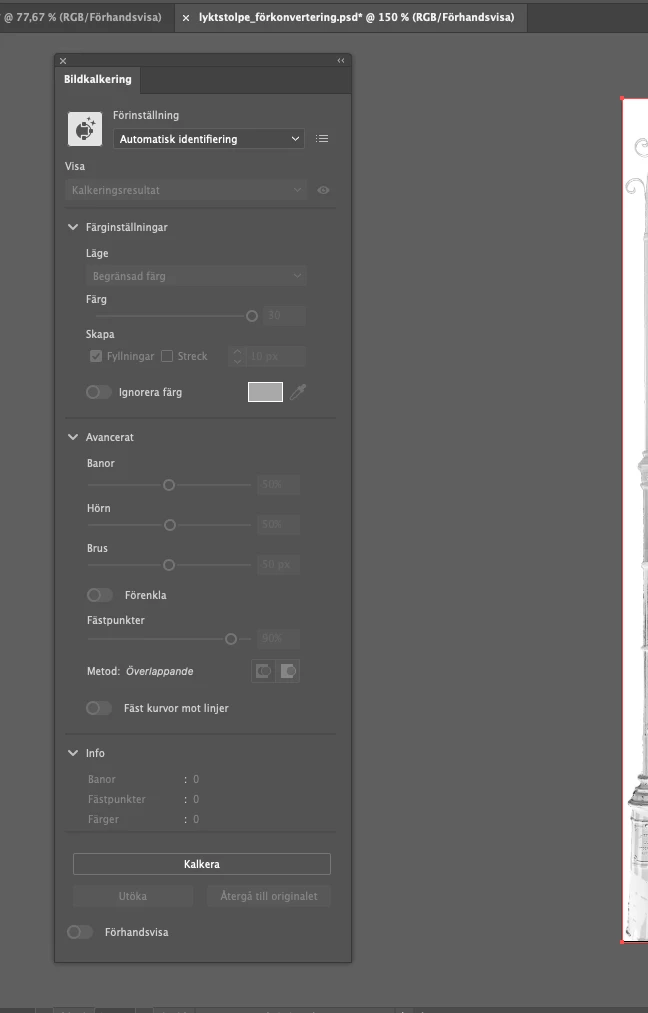This screenshot has height=1013, width=648.
Task: Collapse the Färginställningar section
Action: (73, 227)
